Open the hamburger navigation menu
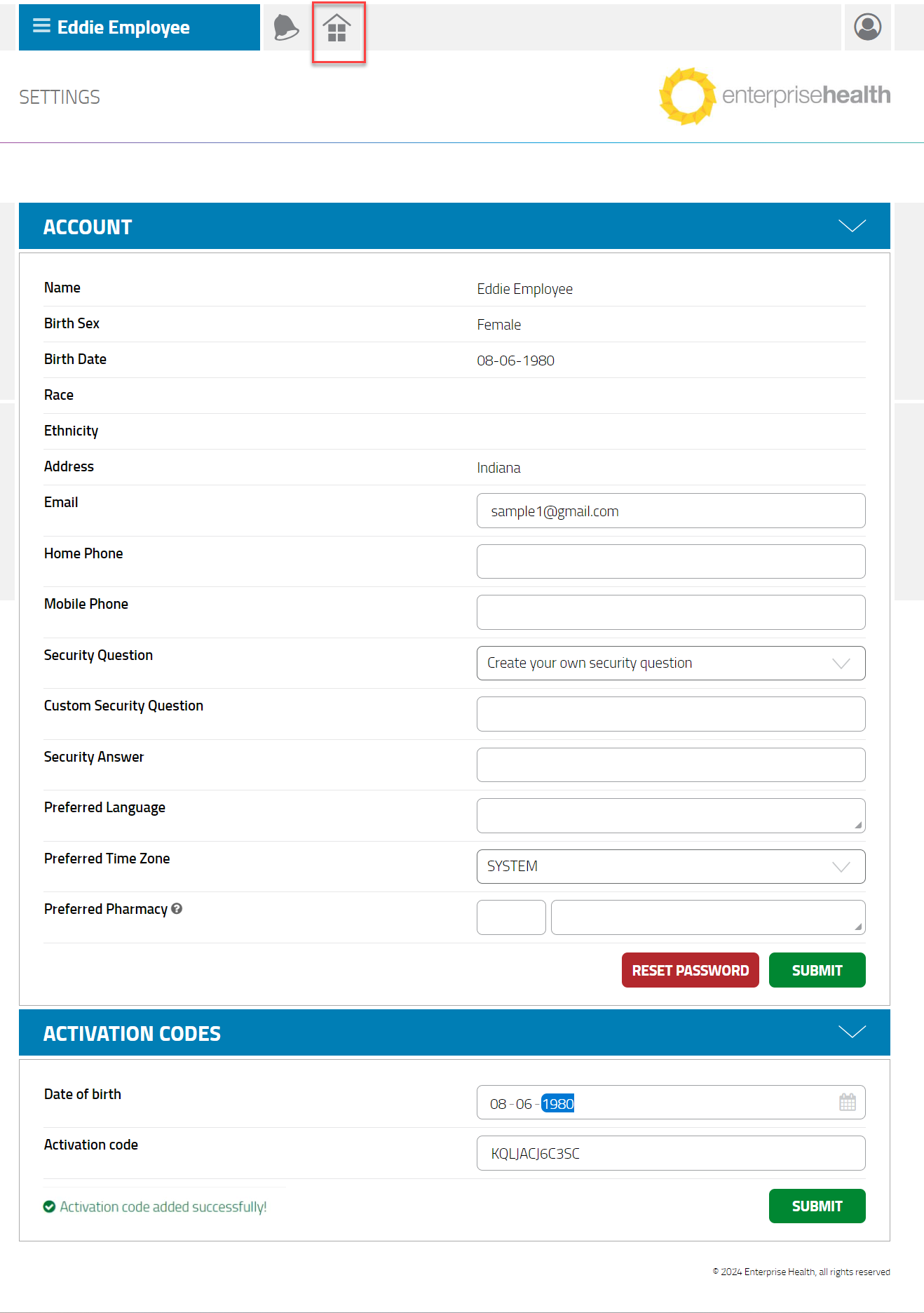This screenshot has height=1313, width=924. coord(41,27)
